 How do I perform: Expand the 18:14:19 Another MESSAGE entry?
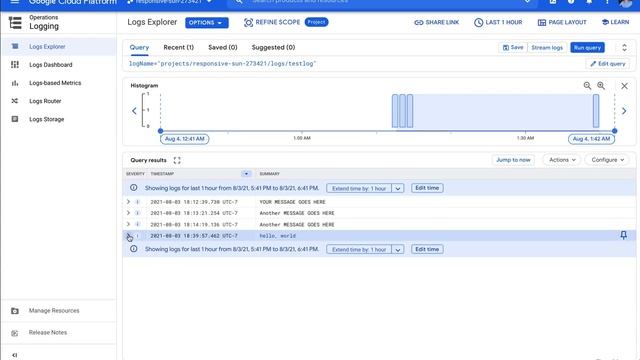[x=128, y=224]
